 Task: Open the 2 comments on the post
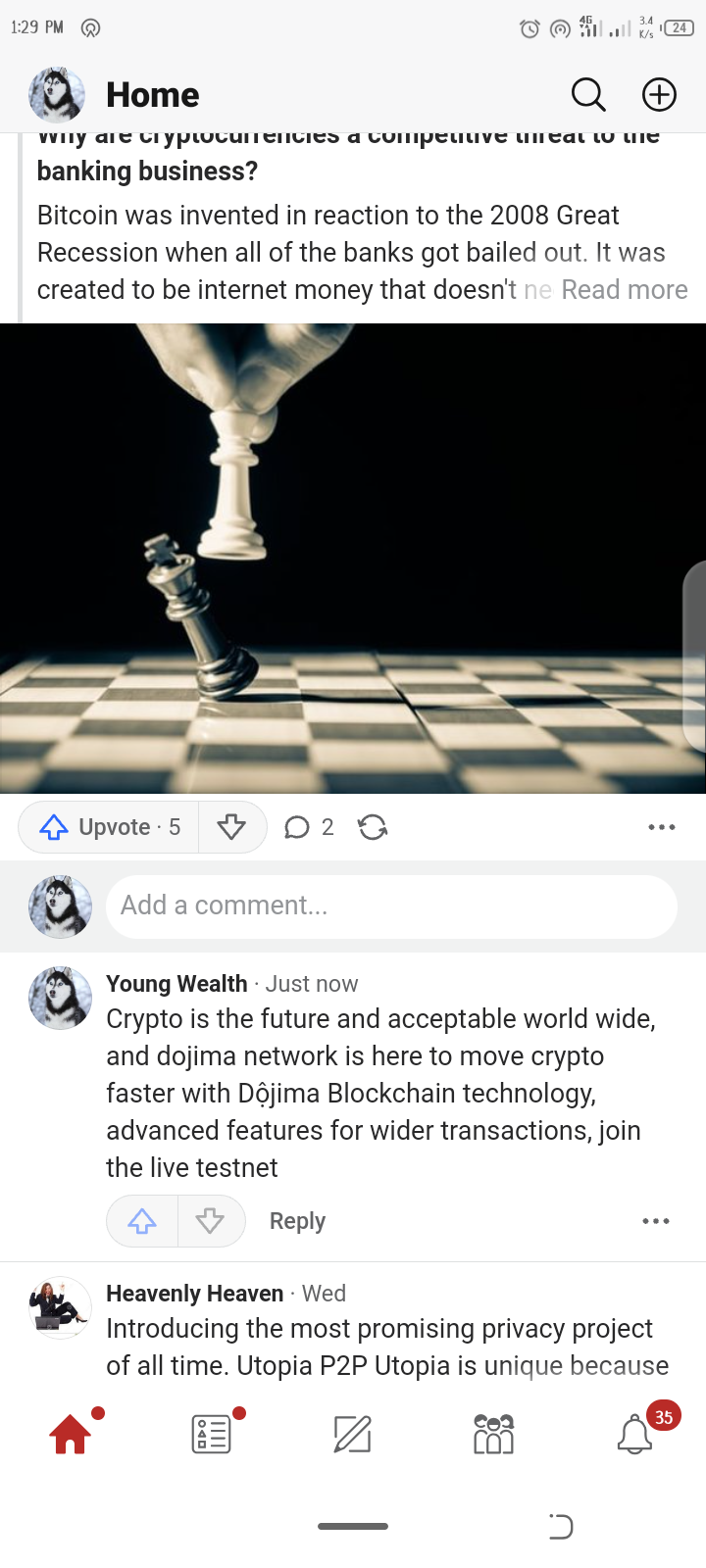coord(309,827)
